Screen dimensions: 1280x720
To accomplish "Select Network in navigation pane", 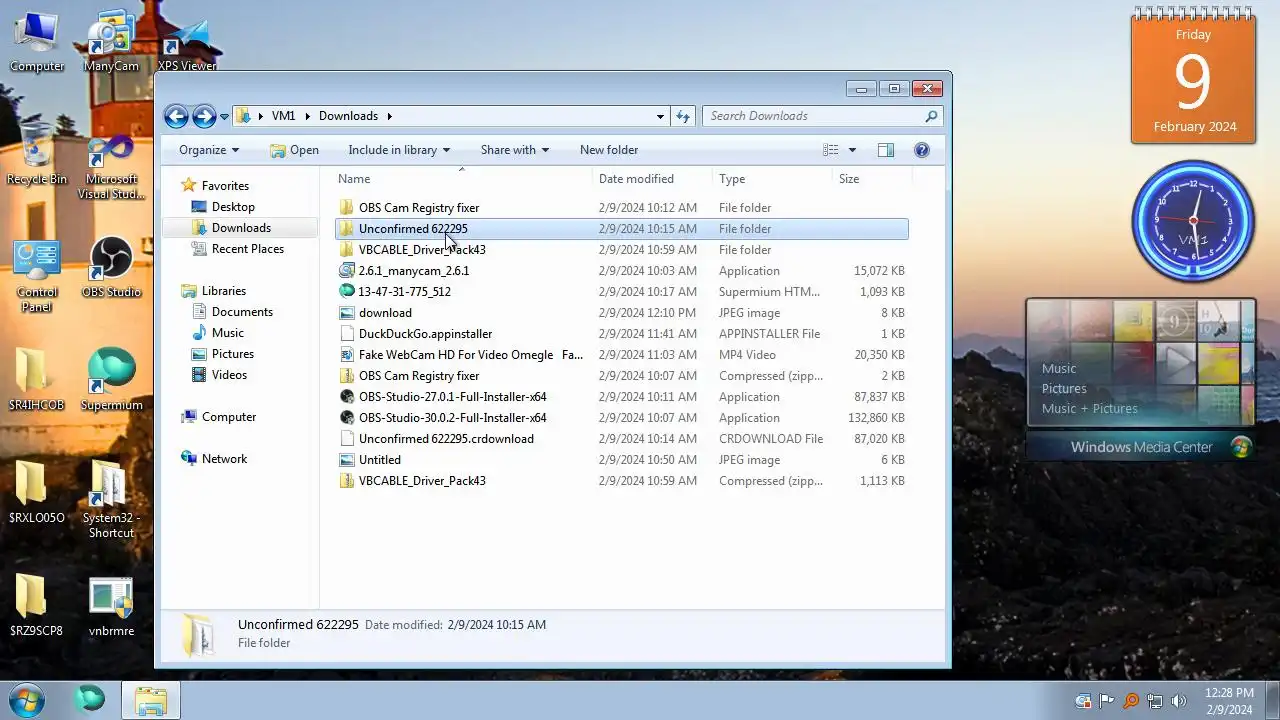I will pyautogui.click(x=224, y=459).
